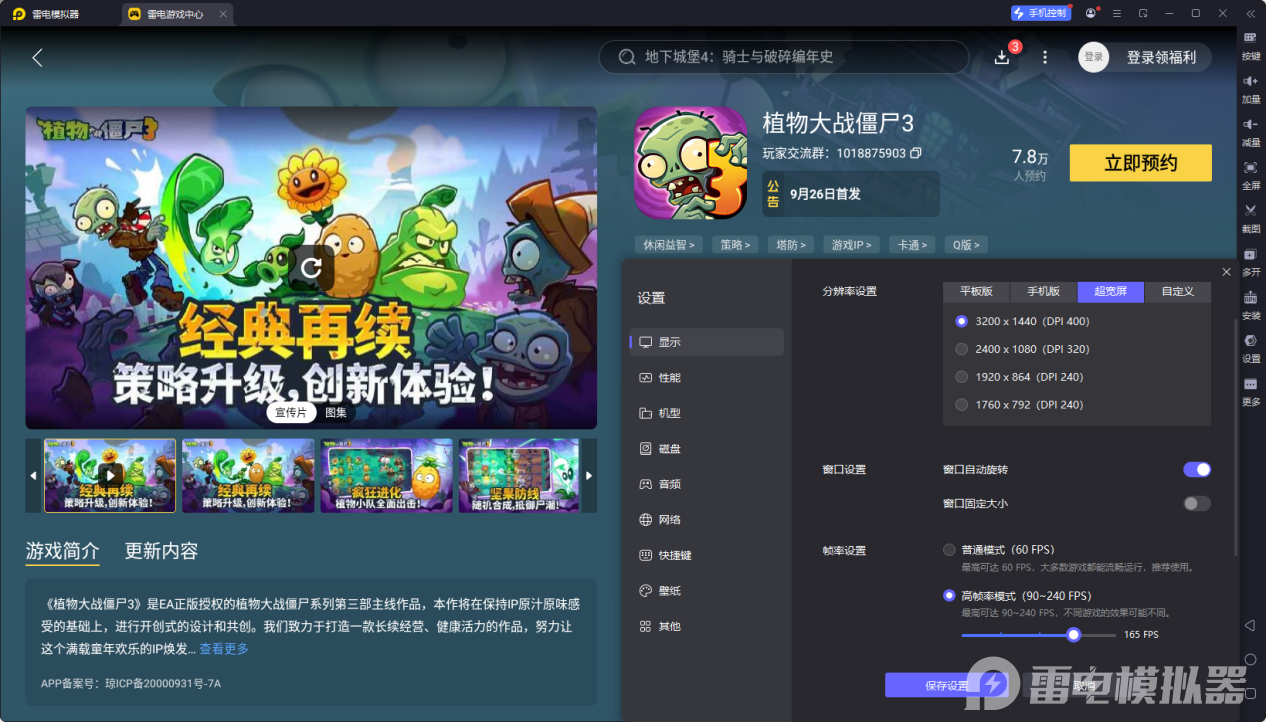Open the 性能 settings section
The image size is (1266, 722).
(707, 377)
